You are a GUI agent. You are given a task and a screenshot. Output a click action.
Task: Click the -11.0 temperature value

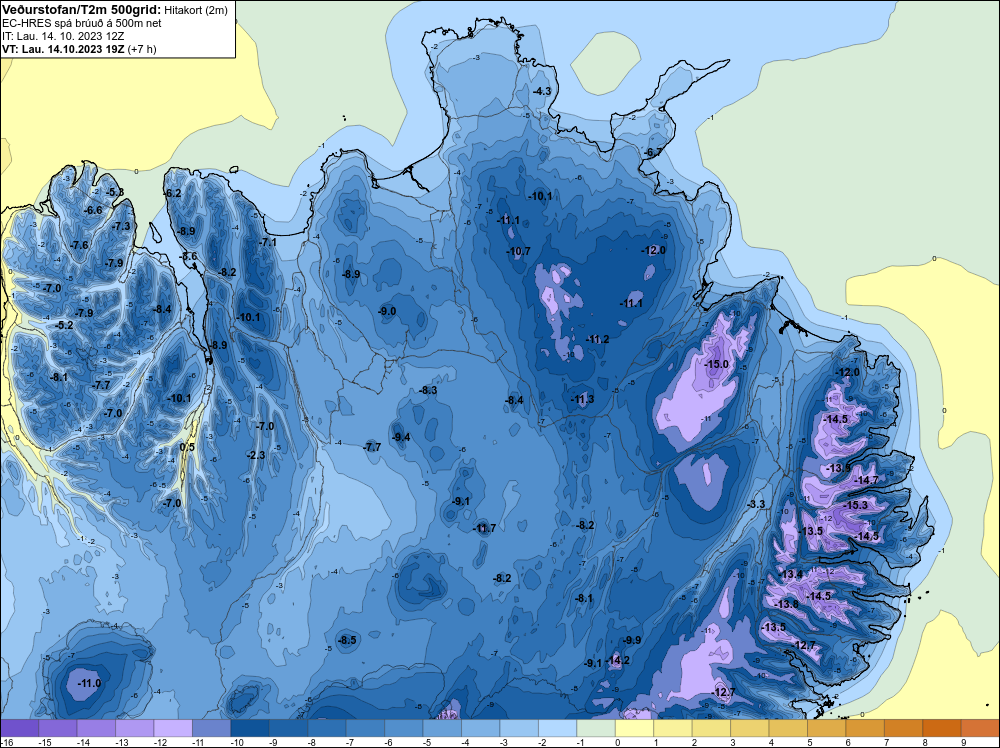pos(89,683)
